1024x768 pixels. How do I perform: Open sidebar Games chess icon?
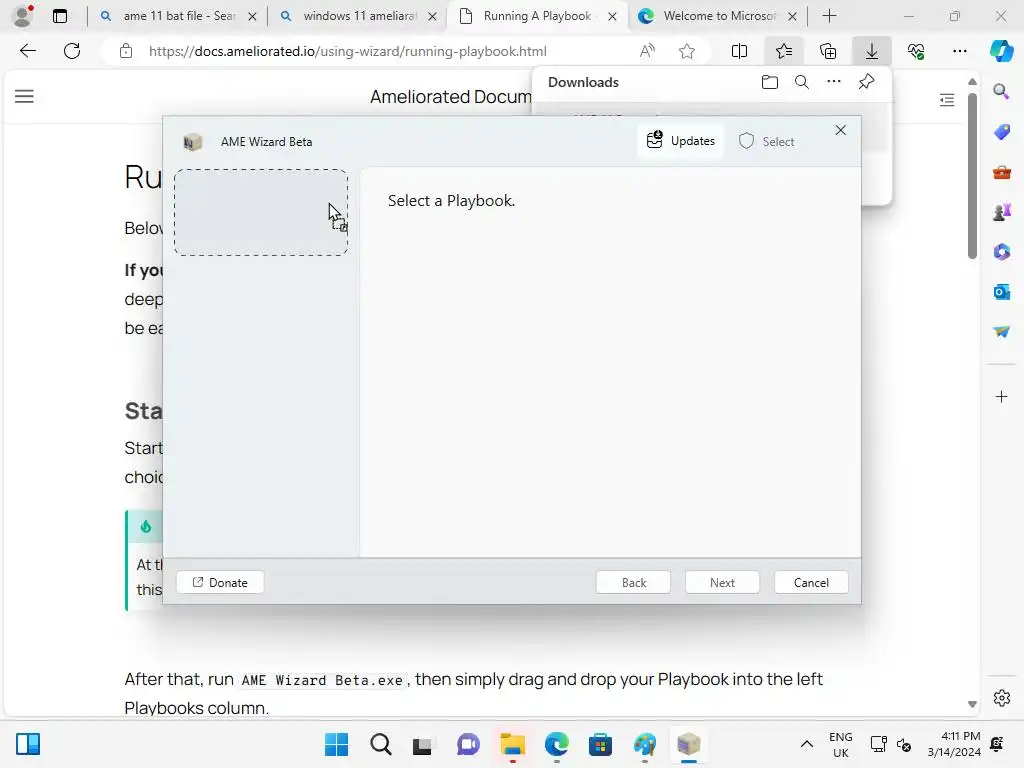point(1001,212)
